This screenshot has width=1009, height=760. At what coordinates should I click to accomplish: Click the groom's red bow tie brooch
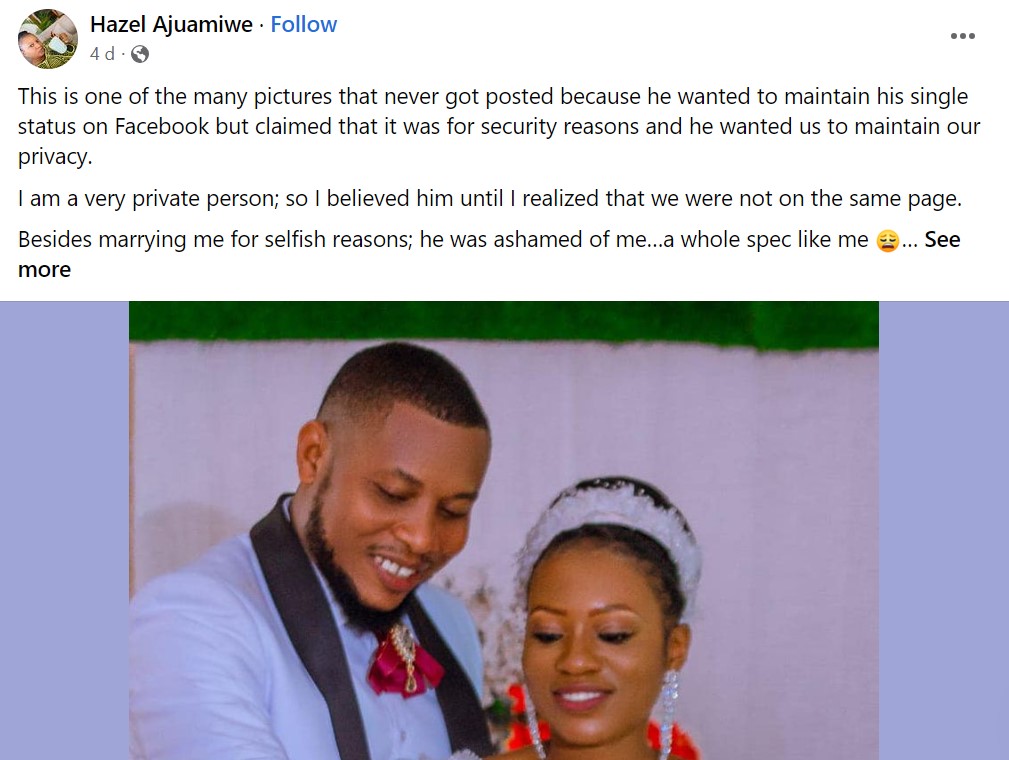405,662
